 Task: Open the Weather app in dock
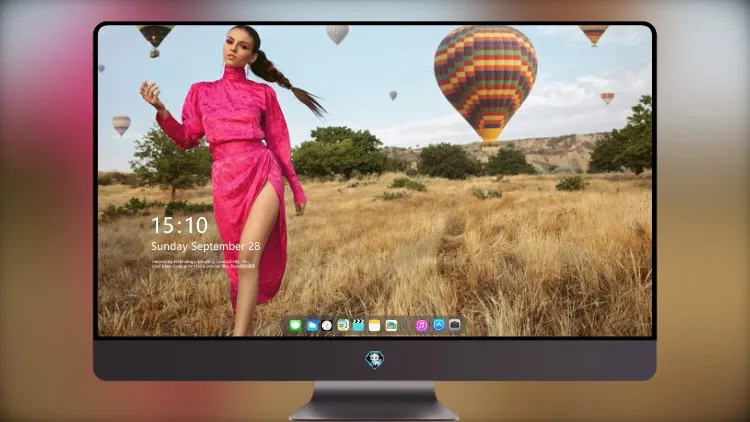click(311, 325)
